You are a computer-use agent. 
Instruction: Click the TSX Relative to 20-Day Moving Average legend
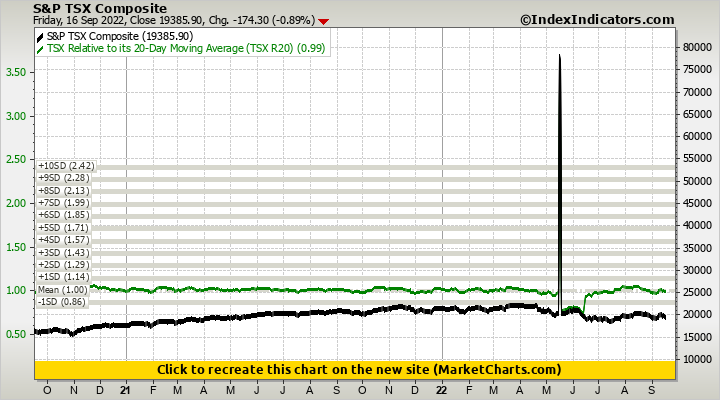click(186, 48)
